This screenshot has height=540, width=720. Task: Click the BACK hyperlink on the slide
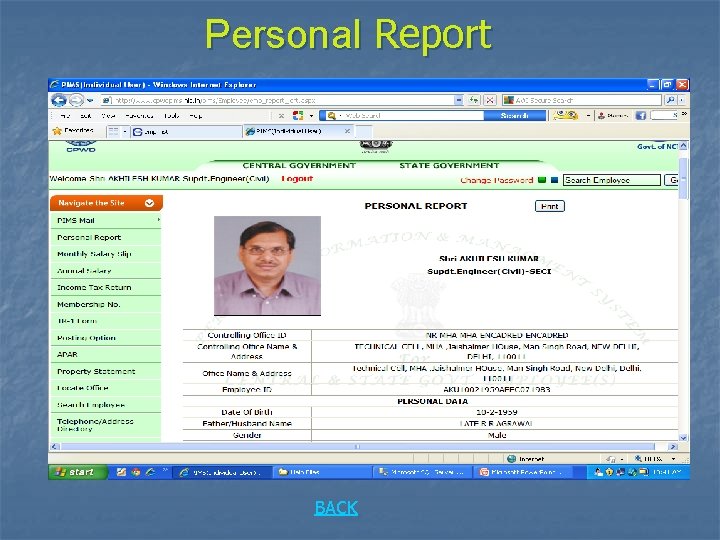click(x=336, y=508)
